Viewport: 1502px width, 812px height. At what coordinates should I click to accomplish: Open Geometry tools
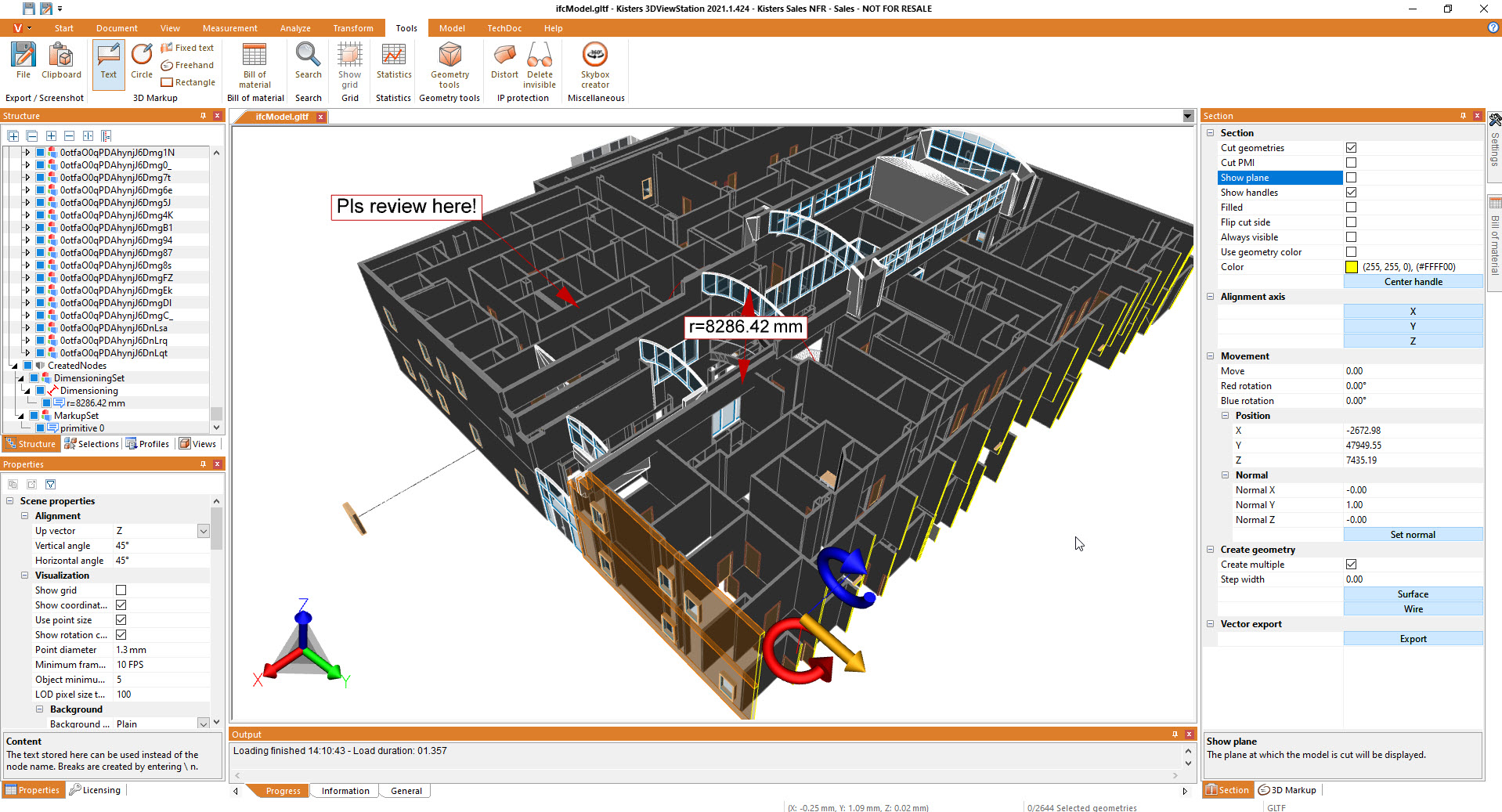[450, 66]
